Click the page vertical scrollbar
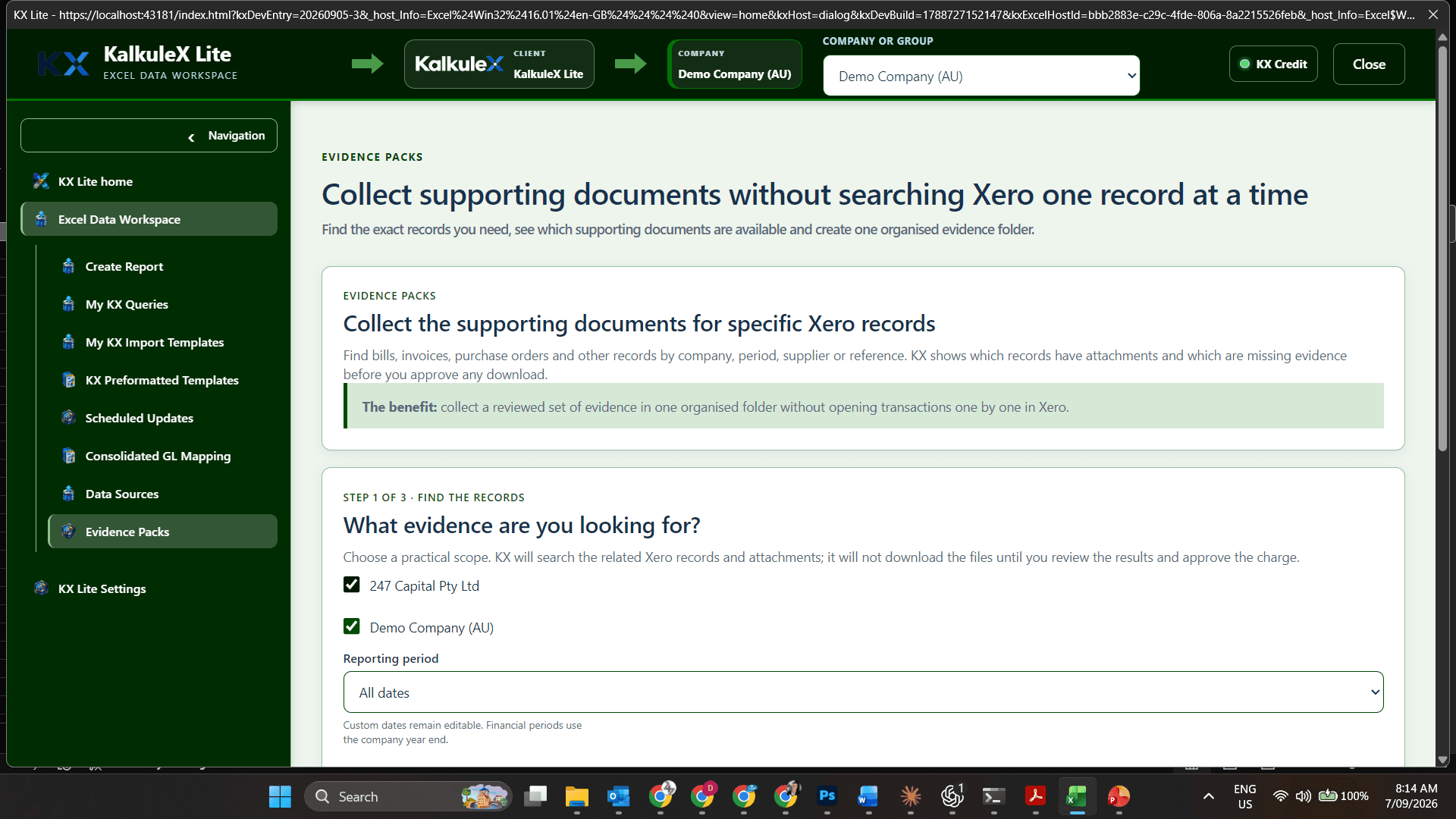This screenshot has width=1456, height=819. (1442, 248)
